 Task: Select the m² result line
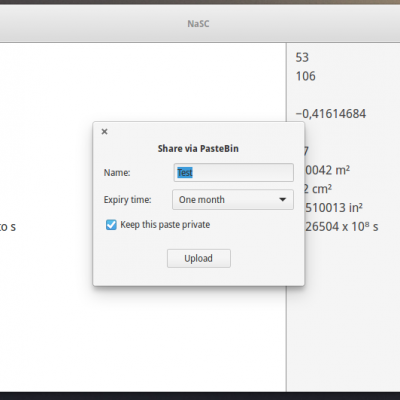coord(327,170)
